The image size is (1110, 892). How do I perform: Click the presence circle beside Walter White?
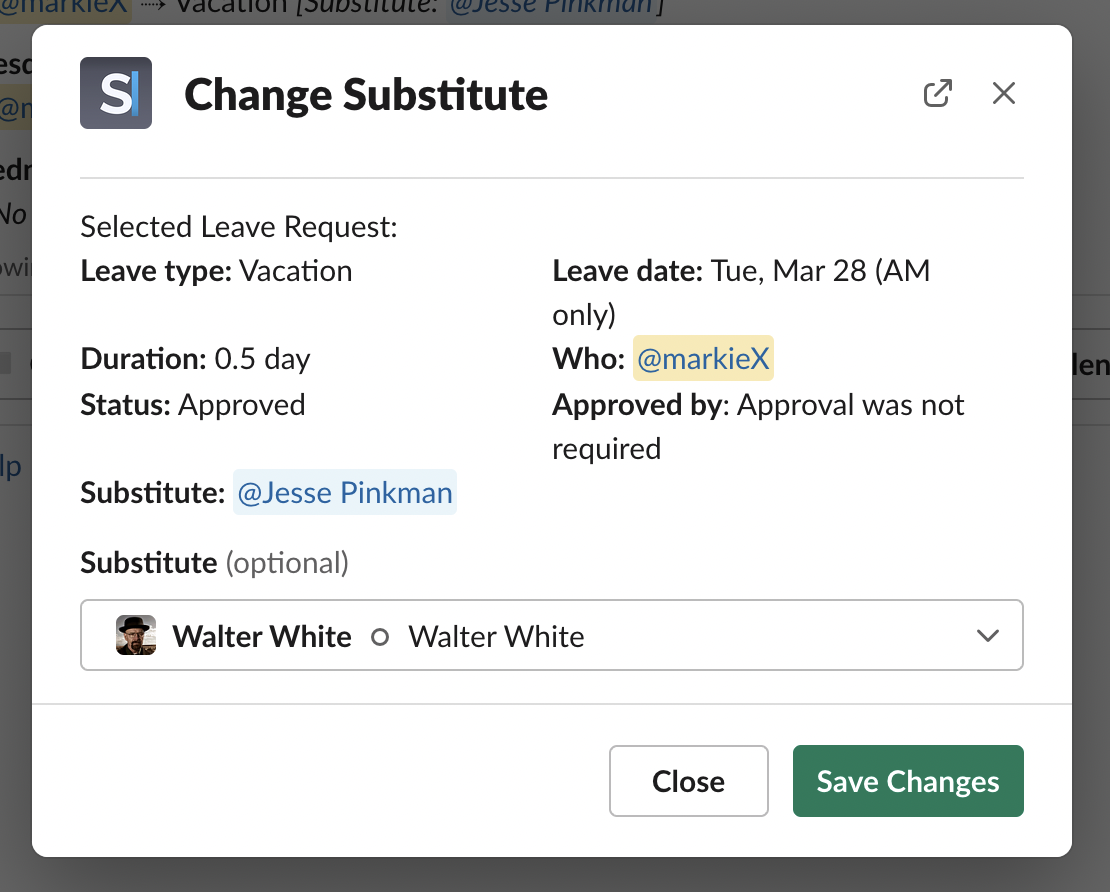pos(380,636)
